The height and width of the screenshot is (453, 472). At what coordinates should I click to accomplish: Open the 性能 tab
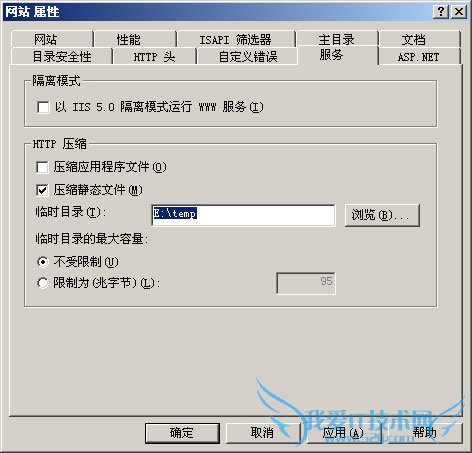135,39
